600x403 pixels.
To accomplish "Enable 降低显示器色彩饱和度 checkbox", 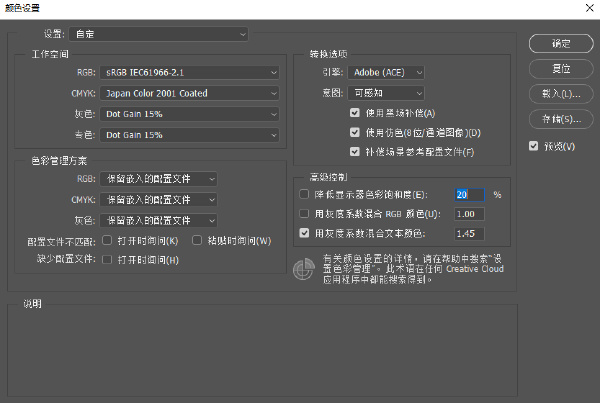I will (305, 194).
